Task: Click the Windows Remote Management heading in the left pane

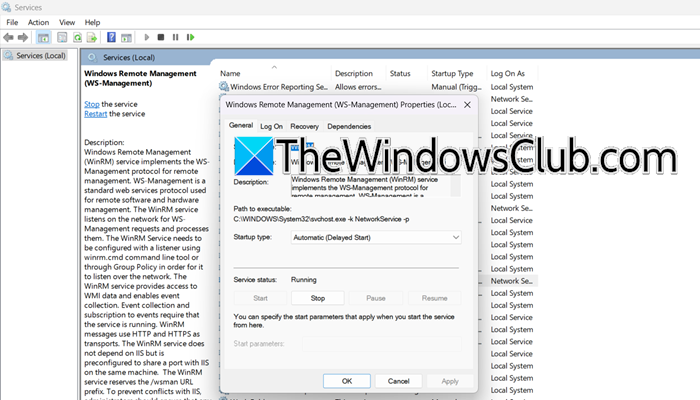Action: tap(140, 78)
